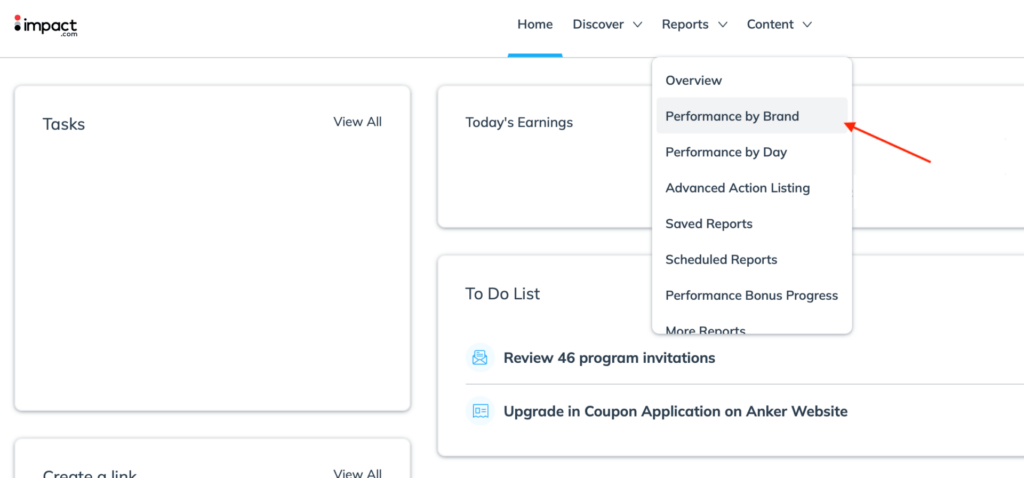Click More Reports at menu bottom
This screenshot has width=1024, height=478.
705,328
